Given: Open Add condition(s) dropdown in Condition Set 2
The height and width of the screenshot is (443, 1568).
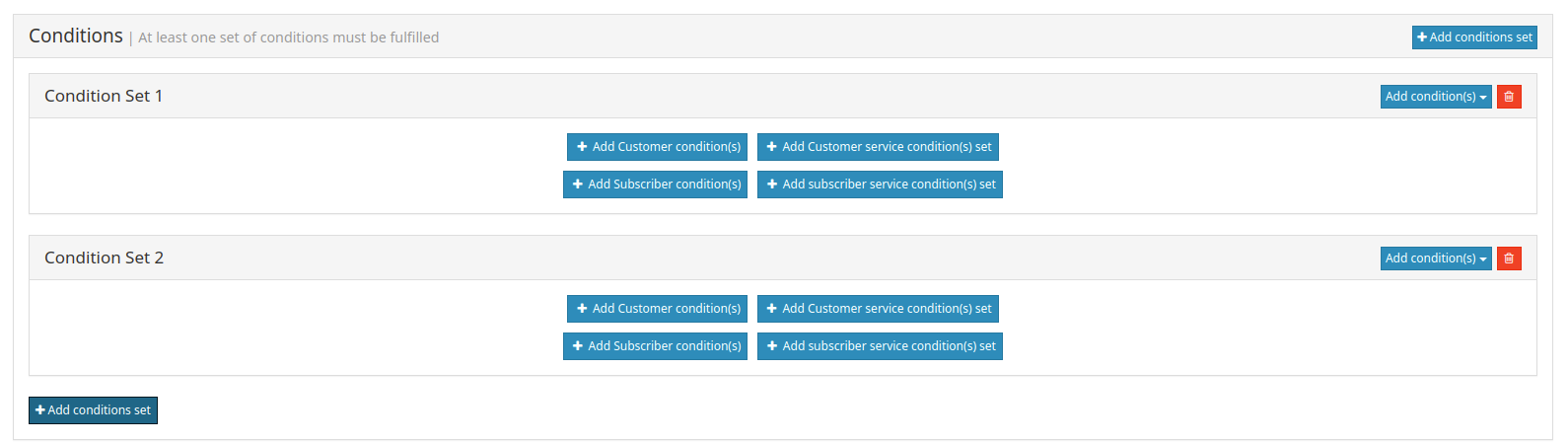Looking at the screenshot, I should pyautogui.click(x=1436, y=258).
